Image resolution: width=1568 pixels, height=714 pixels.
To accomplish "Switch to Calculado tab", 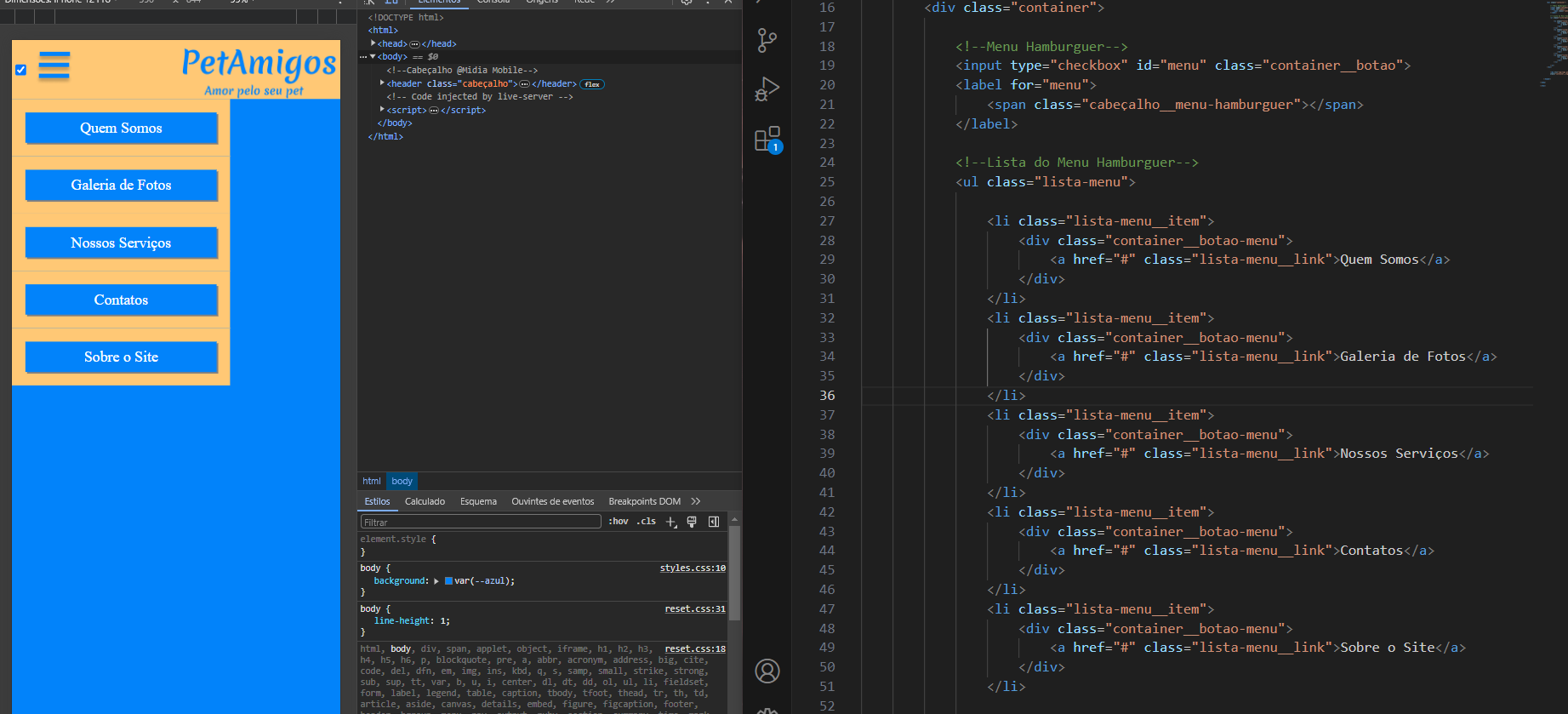I will click(425, 501).
